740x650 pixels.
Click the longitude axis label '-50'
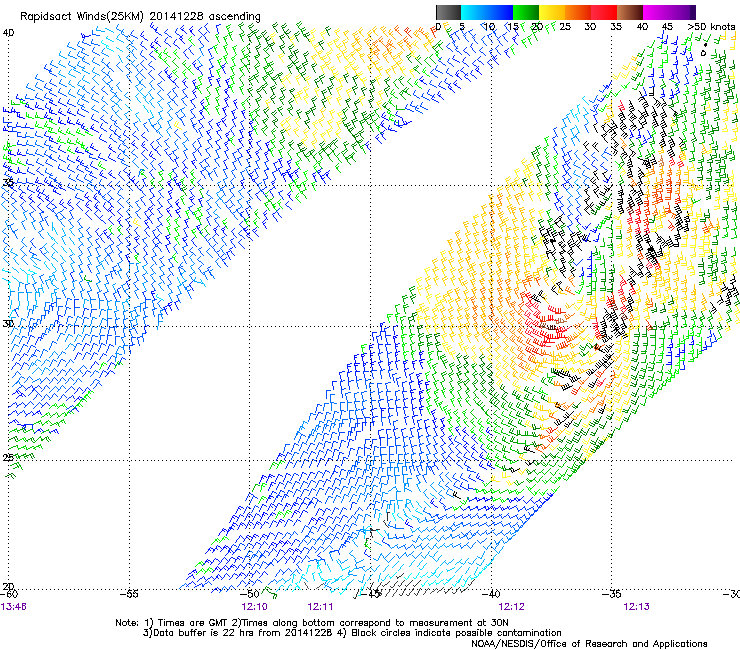250,594
